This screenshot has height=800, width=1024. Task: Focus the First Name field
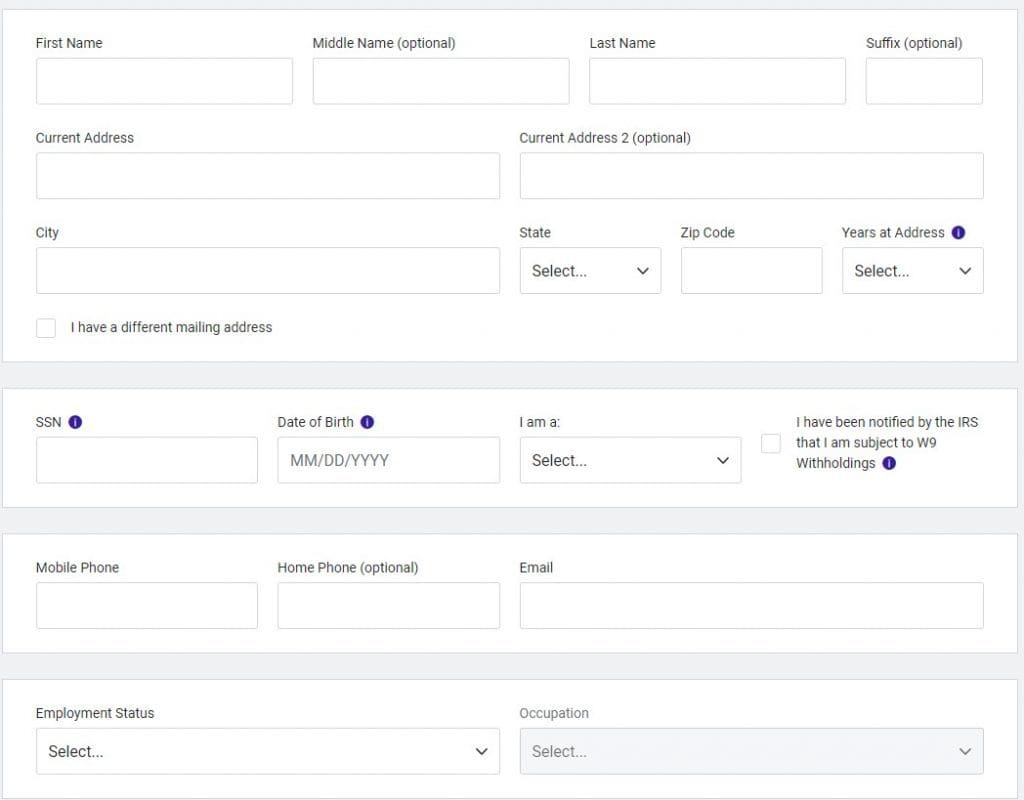click(164, 81)
